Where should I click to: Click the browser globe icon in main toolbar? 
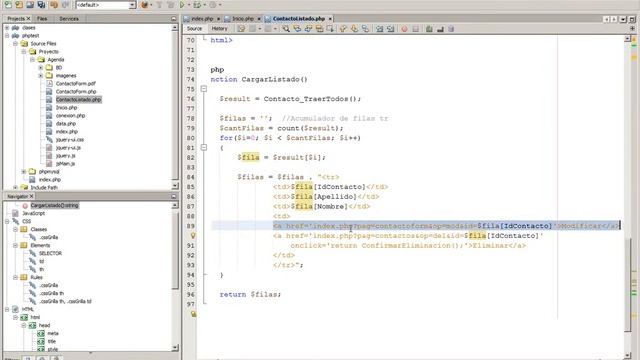coord(144,5)
